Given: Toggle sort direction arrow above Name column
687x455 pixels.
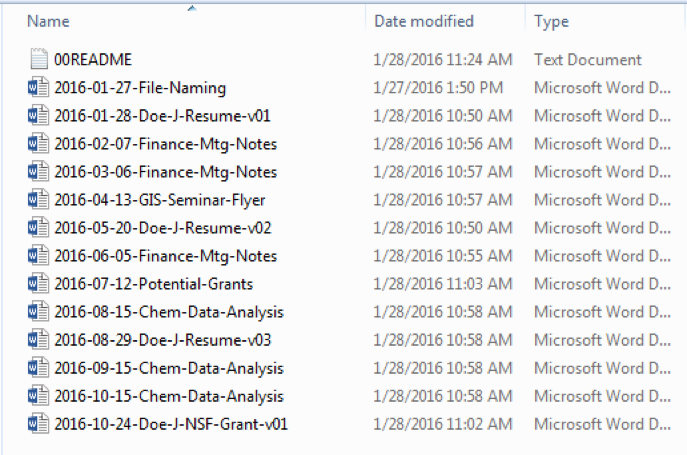Looking at the screenshot, I should click(x=190, y=8).
